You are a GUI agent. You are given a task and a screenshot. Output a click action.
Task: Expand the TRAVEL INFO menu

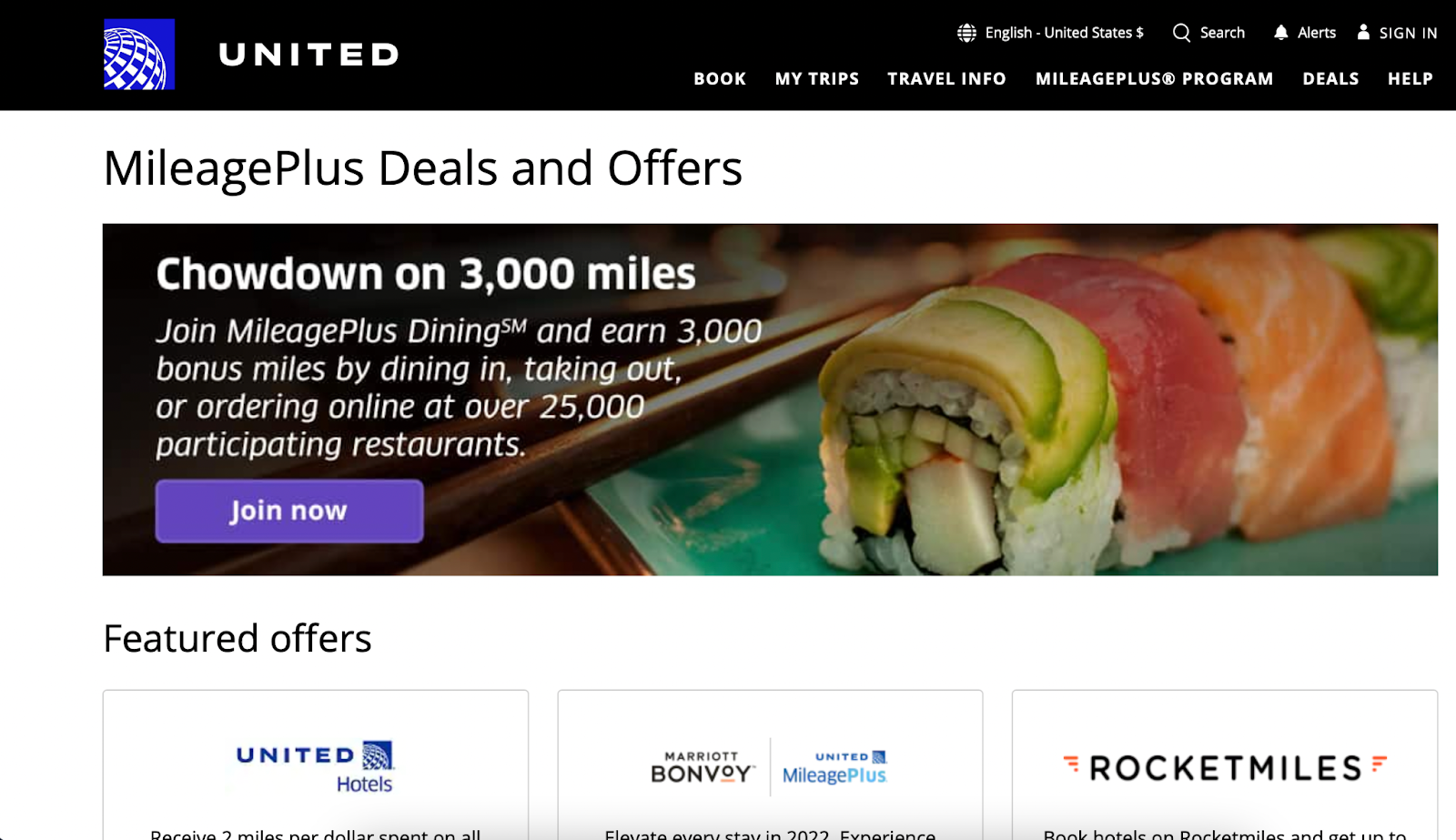(946, 79)
